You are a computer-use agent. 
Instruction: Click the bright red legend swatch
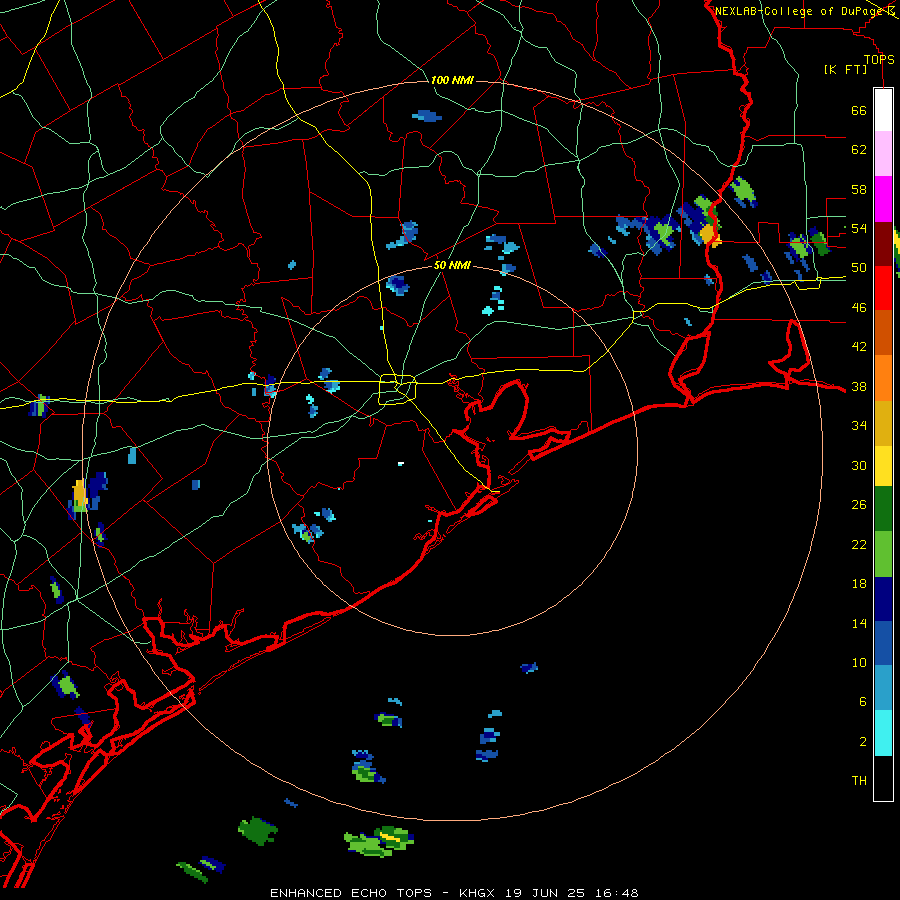pos(883,288)
